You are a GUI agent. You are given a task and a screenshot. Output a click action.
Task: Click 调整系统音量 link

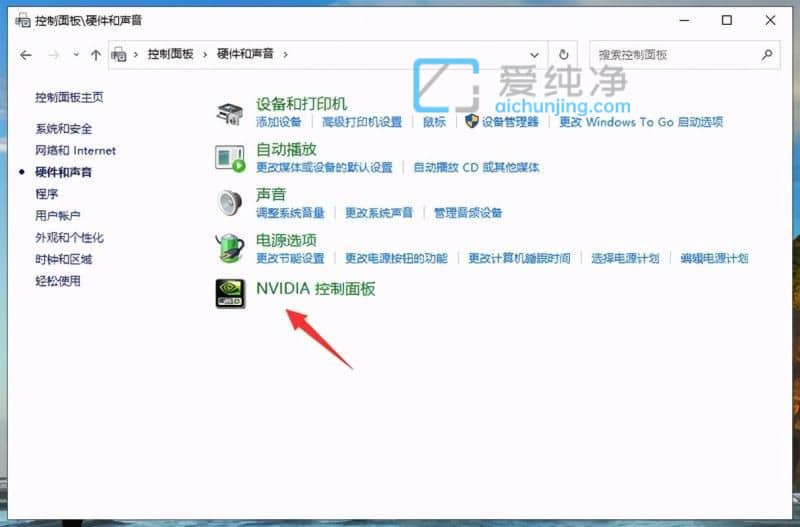tap(290, 213)
